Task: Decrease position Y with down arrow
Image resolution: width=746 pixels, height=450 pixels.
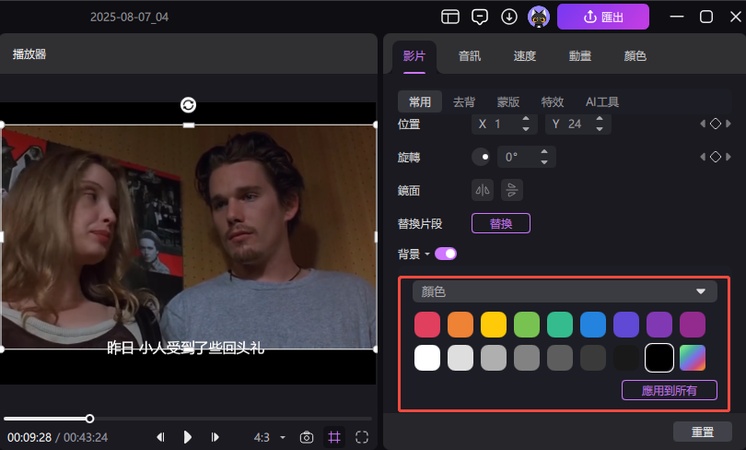Action: coord(599,129)
